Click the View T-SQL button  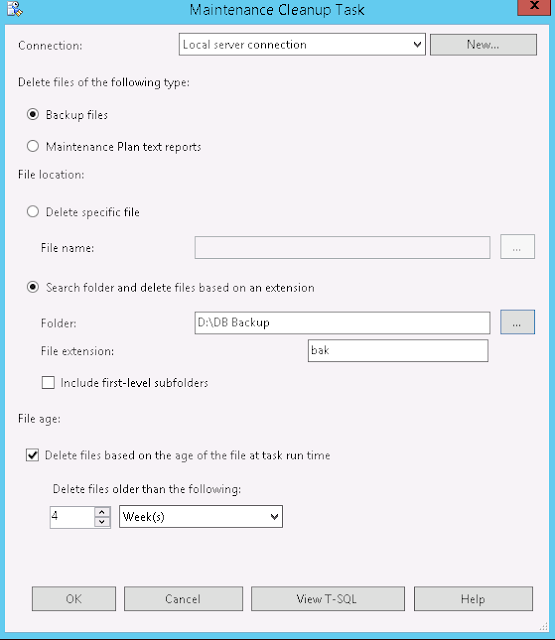click(x=328, y=599)
